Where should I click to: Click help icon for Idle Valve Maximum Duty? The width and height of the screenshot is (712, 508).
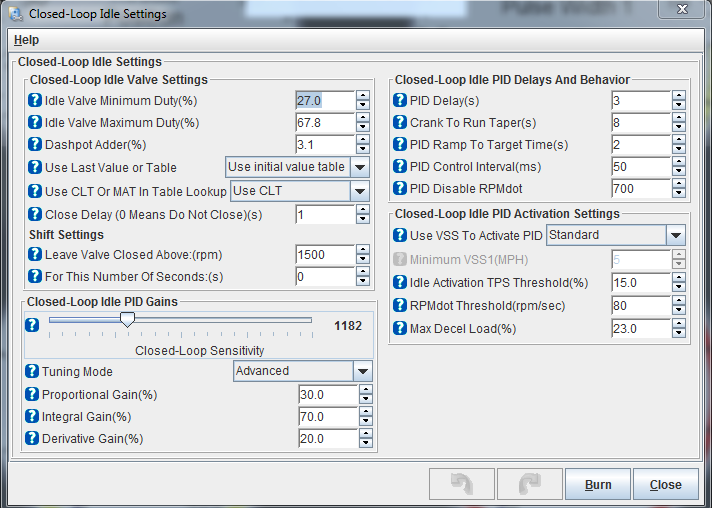click(35, 122)
